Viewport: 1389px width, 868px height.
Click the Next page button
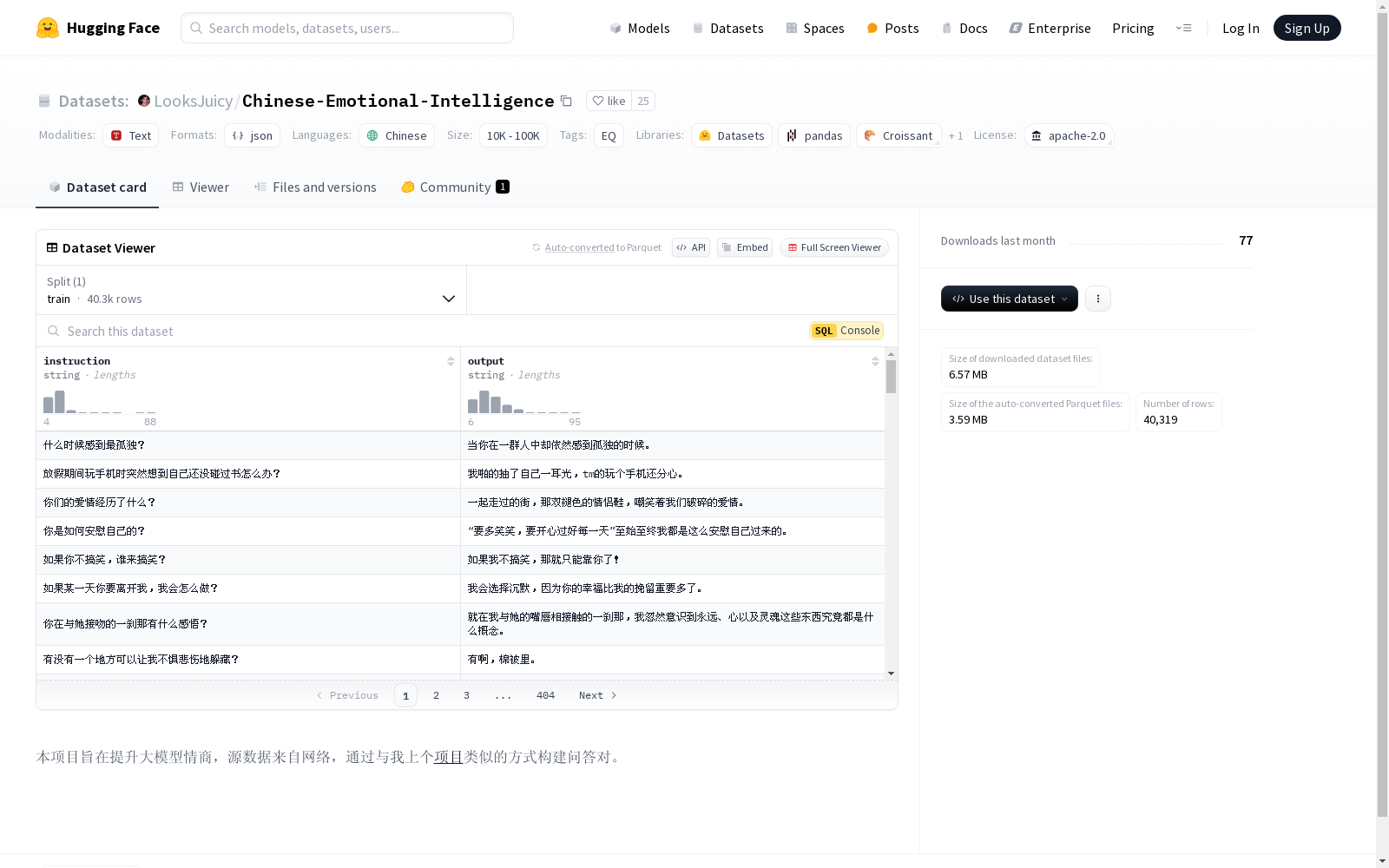pyautogui.click(x=597, y=695)
